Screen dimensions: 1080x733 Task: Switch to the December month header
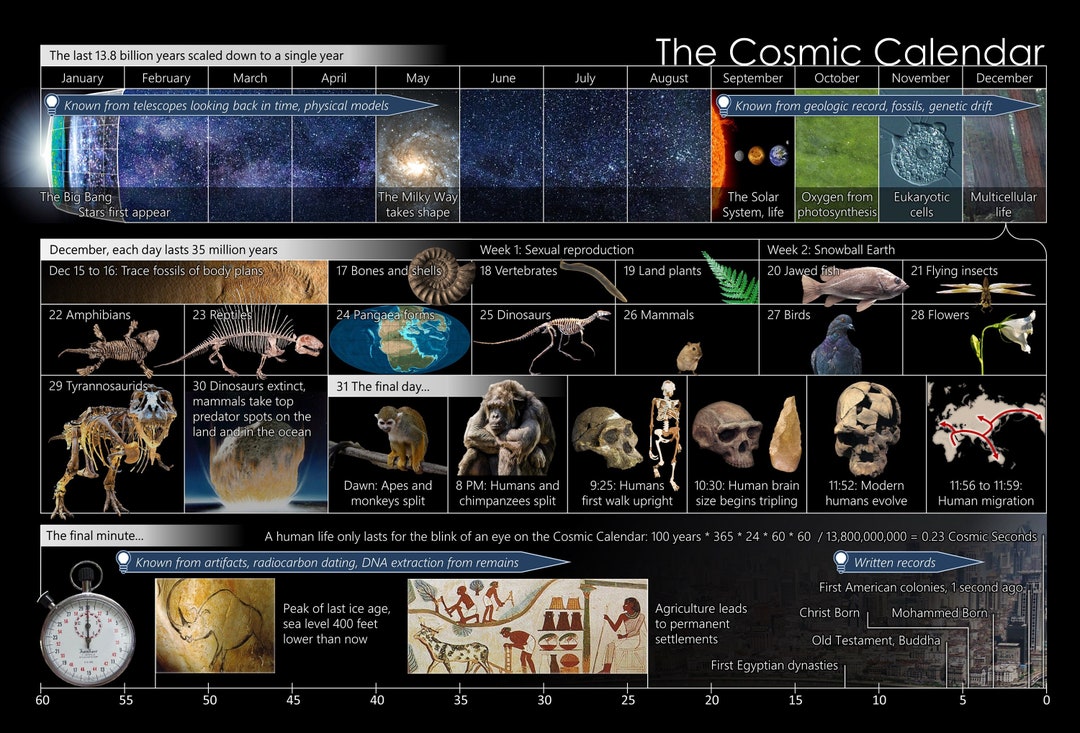click(x=1004, y=77)
